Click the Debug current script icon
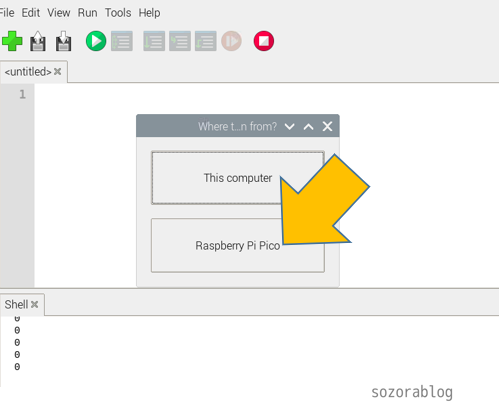Screen dimensions: 499x408 [x=122, y=41]
